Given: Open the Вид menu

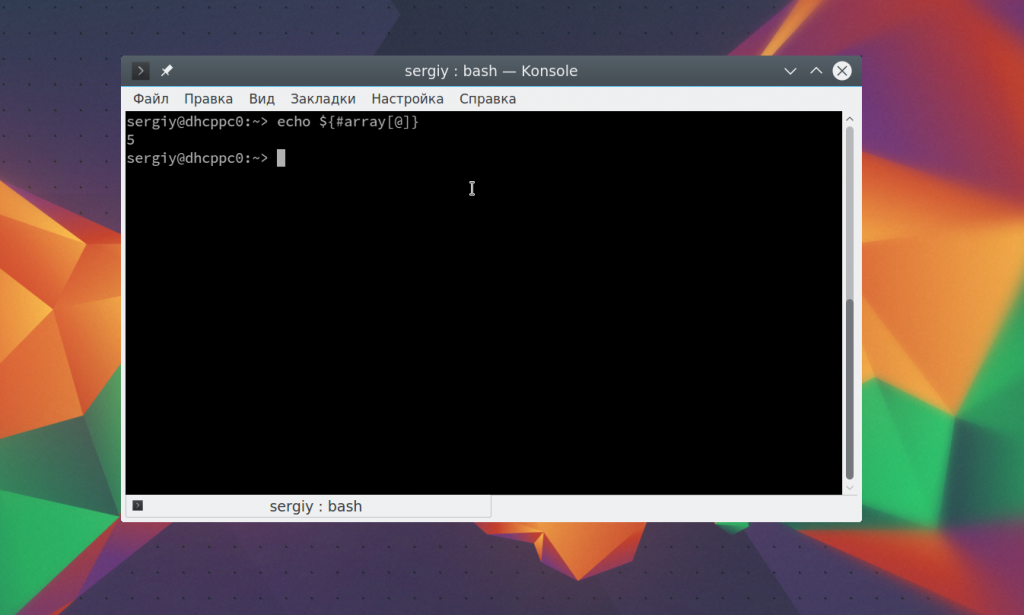Looking at the screenshot, I should 261,99.
